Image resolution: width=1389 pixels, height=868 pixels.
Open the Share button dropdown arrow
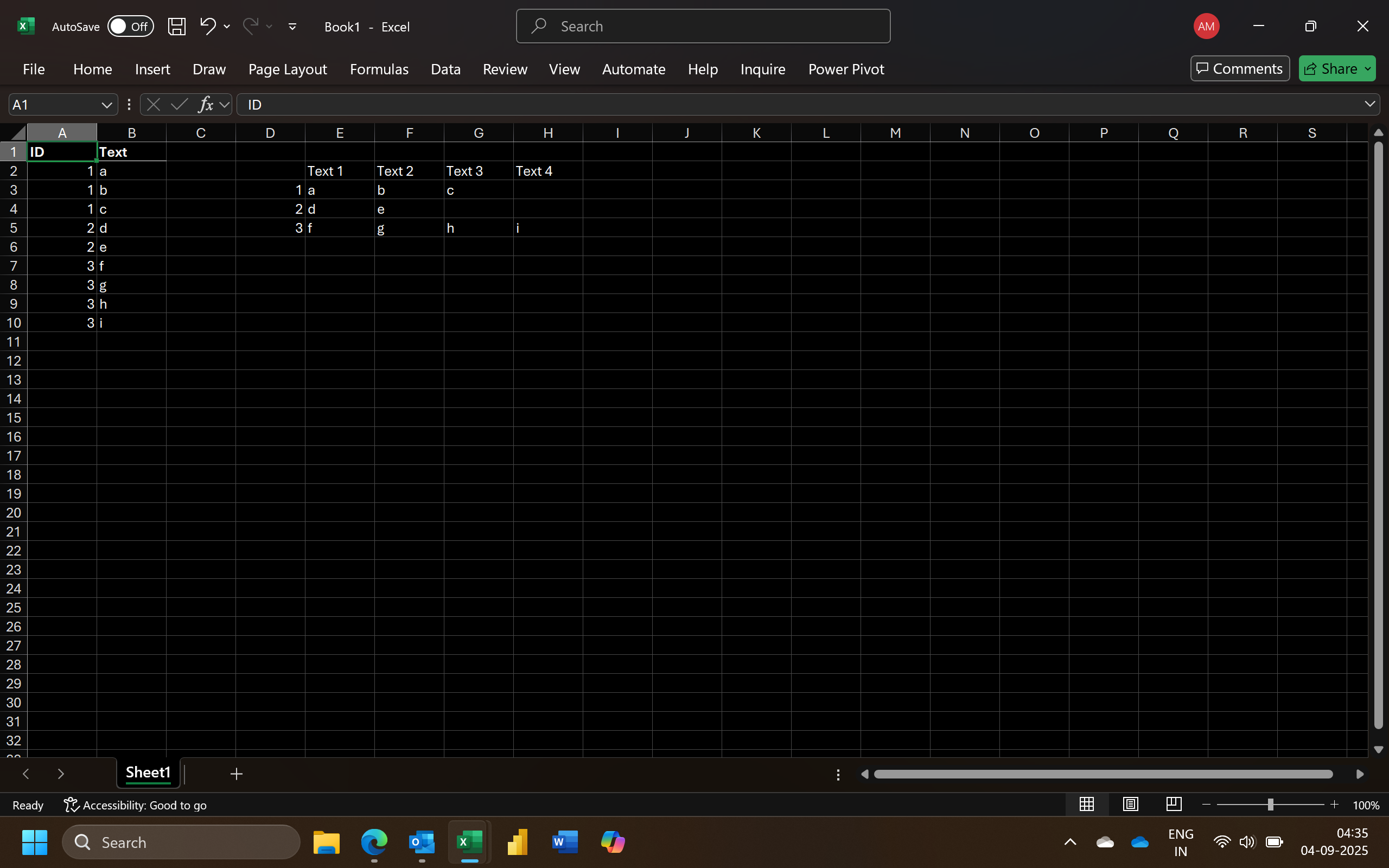(1368, 69)
